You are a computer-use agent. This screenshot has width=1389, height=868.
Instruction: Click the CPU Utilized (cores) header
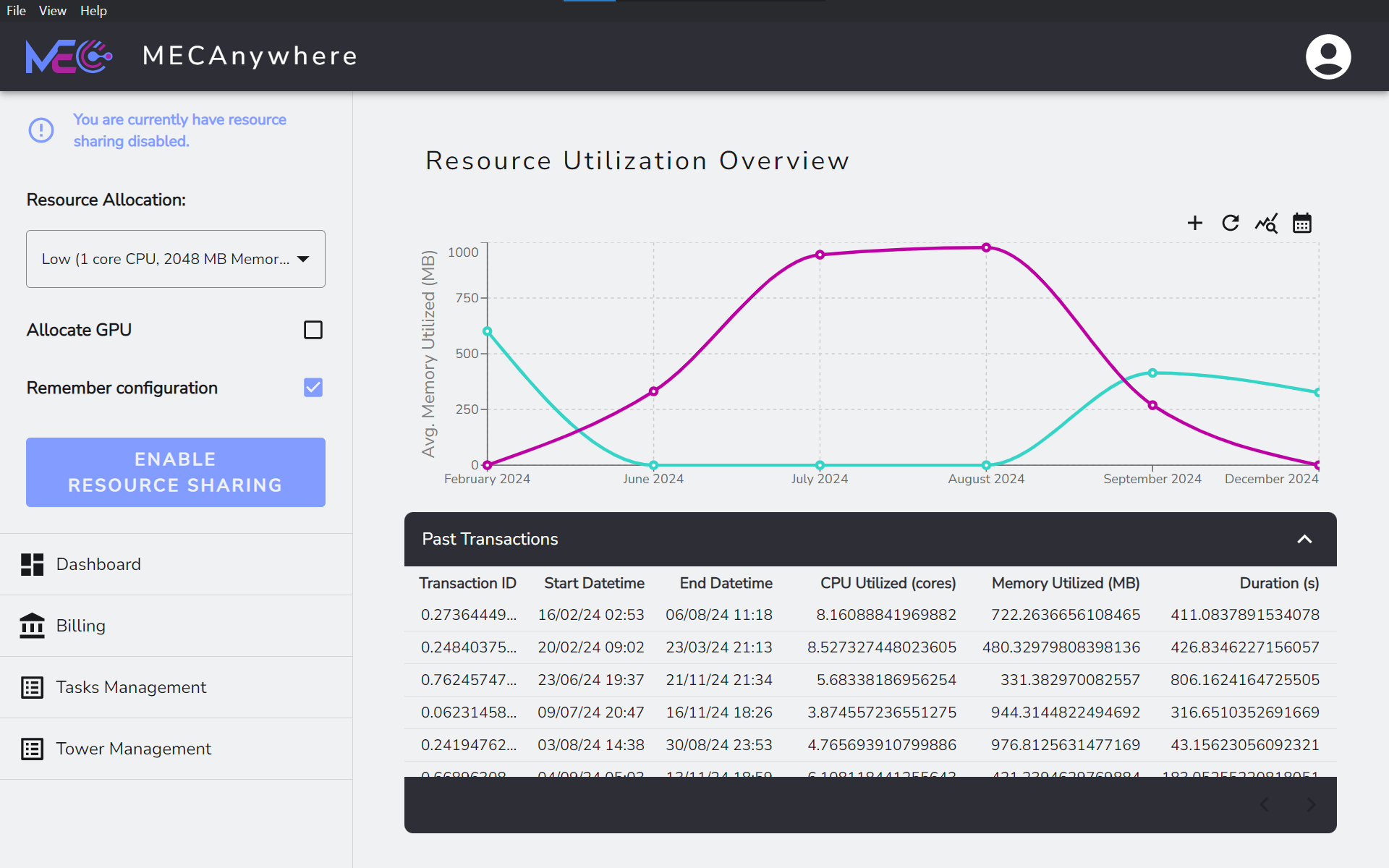[x=888, y=583]
